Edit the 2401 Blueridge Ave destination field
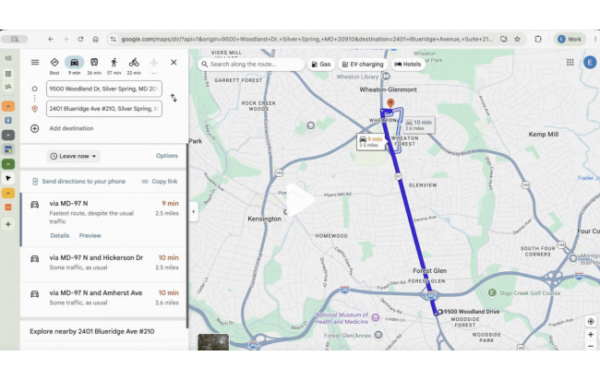This screenshot has height=380, width=600. pos(104,109)
